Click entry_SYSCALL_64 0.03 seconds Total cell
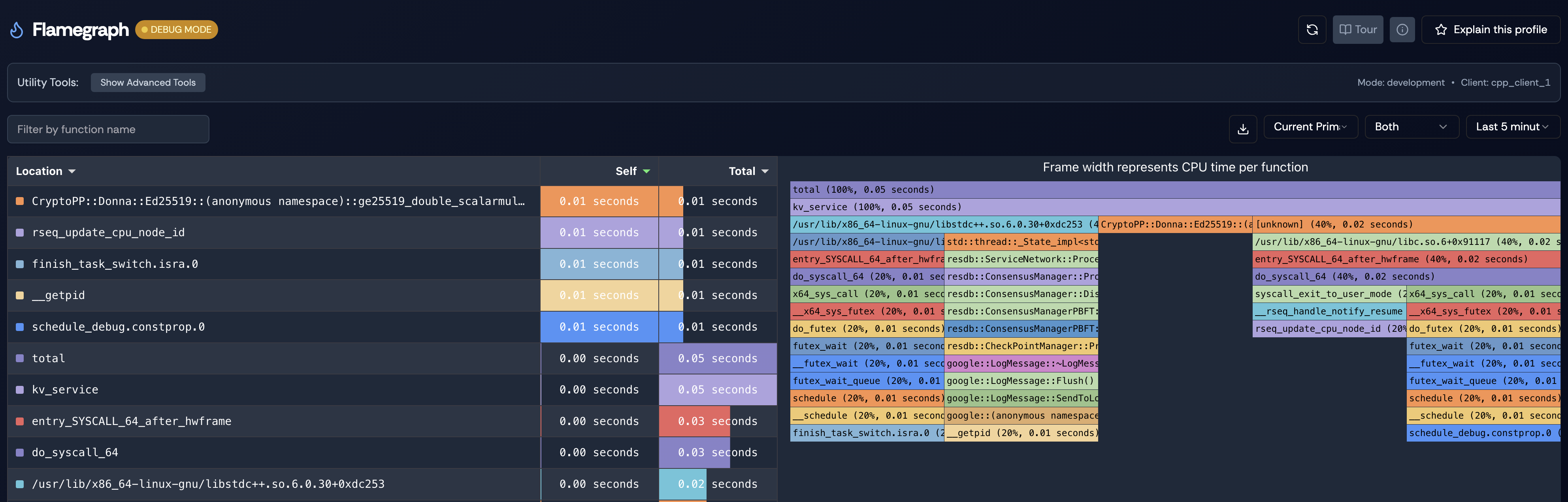The width and height of the screenshot is (1568, 502). pos(718,421)
